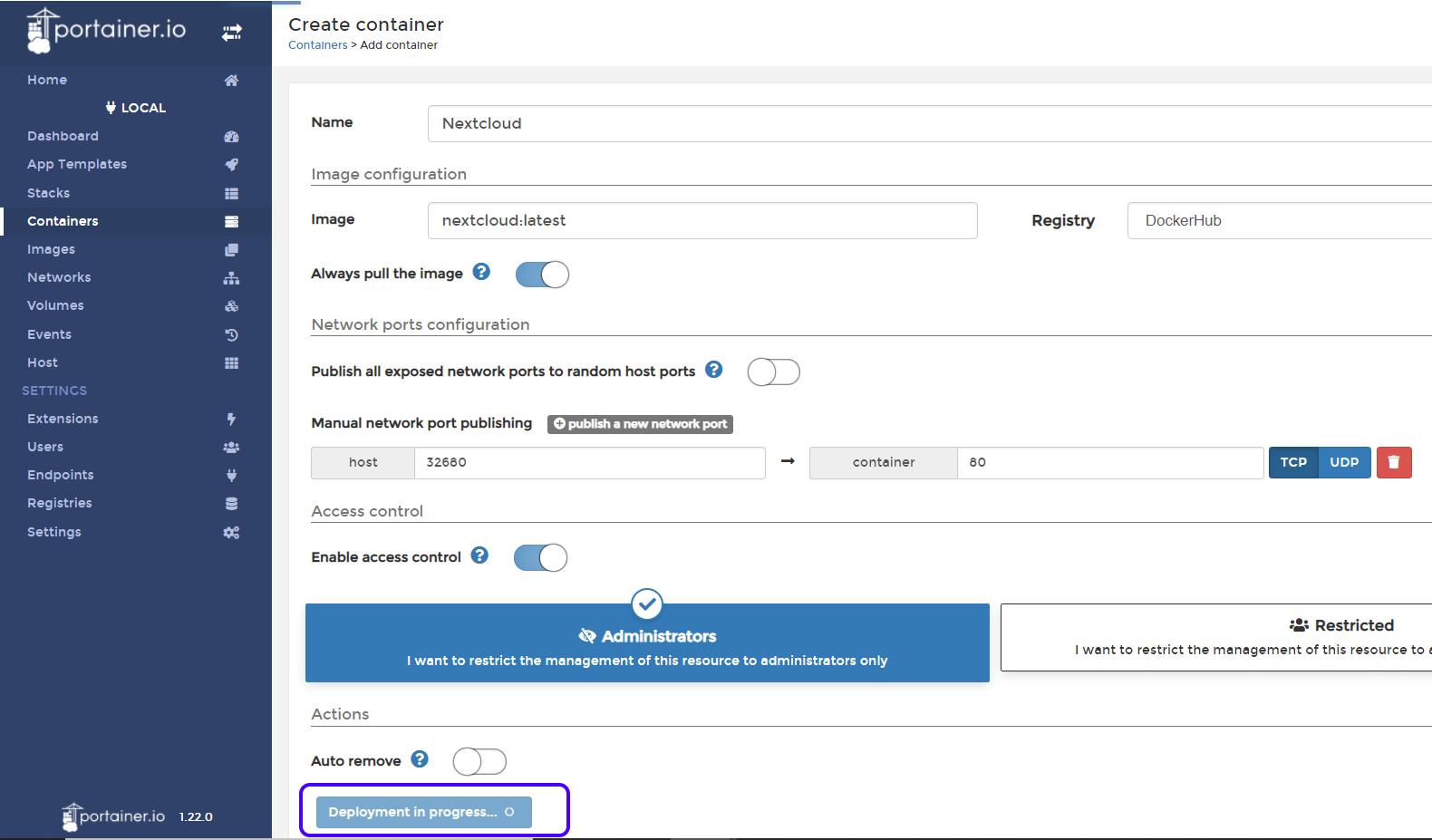Screen dimensions: 1432x840
Task: Click the Users group icon
Action: [x=231, y=447]
